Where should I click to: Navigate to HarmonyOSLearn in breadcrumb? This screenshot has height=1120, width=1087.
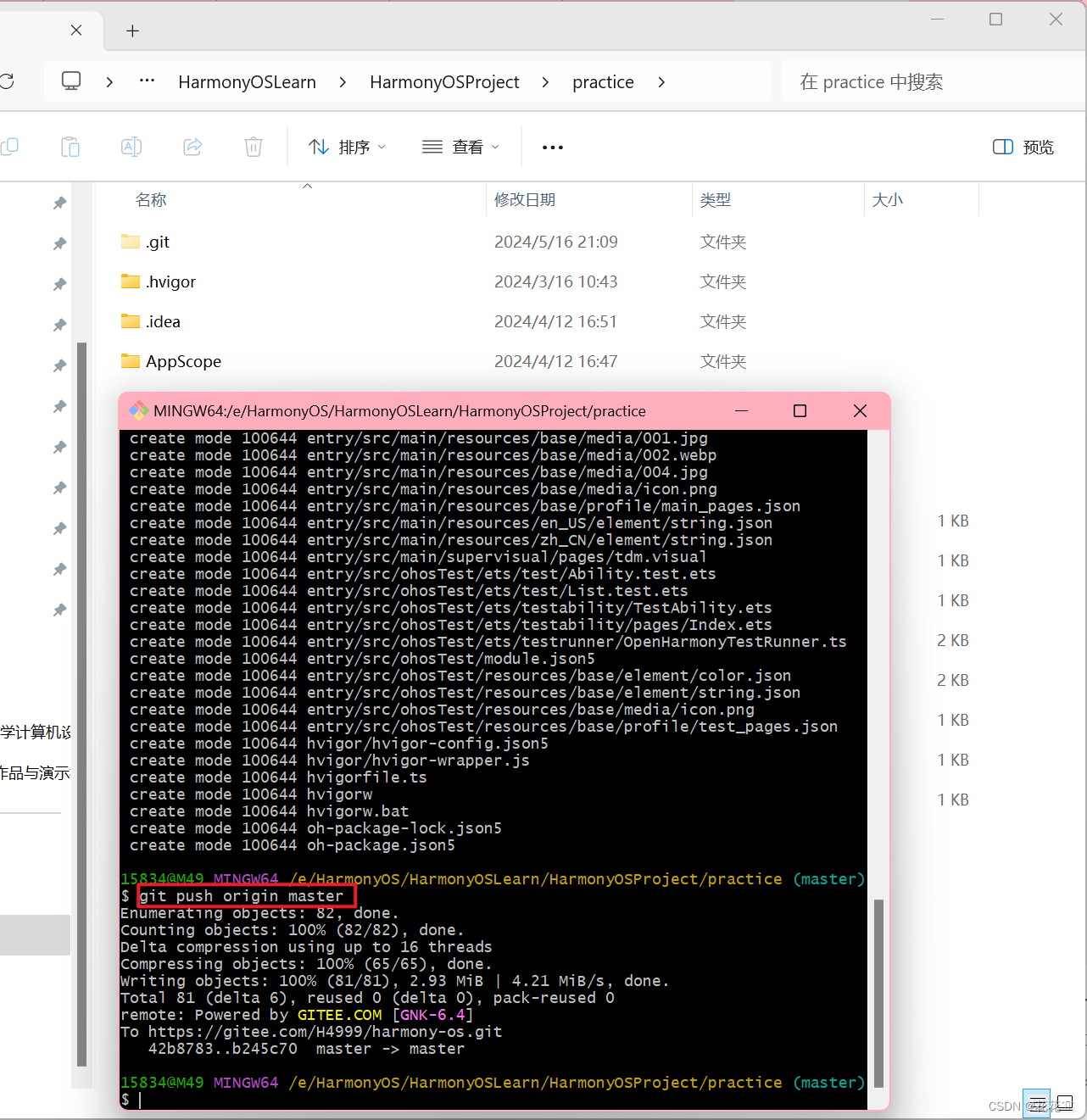247,82
